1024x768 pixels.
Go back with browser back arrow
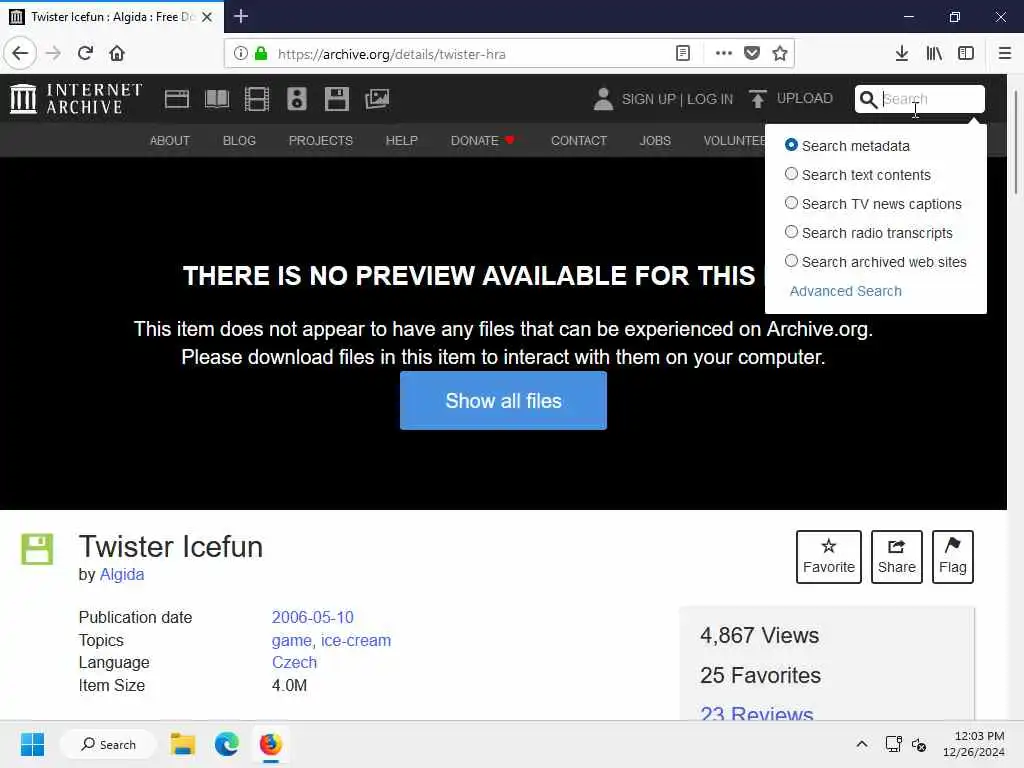[20, 53]
